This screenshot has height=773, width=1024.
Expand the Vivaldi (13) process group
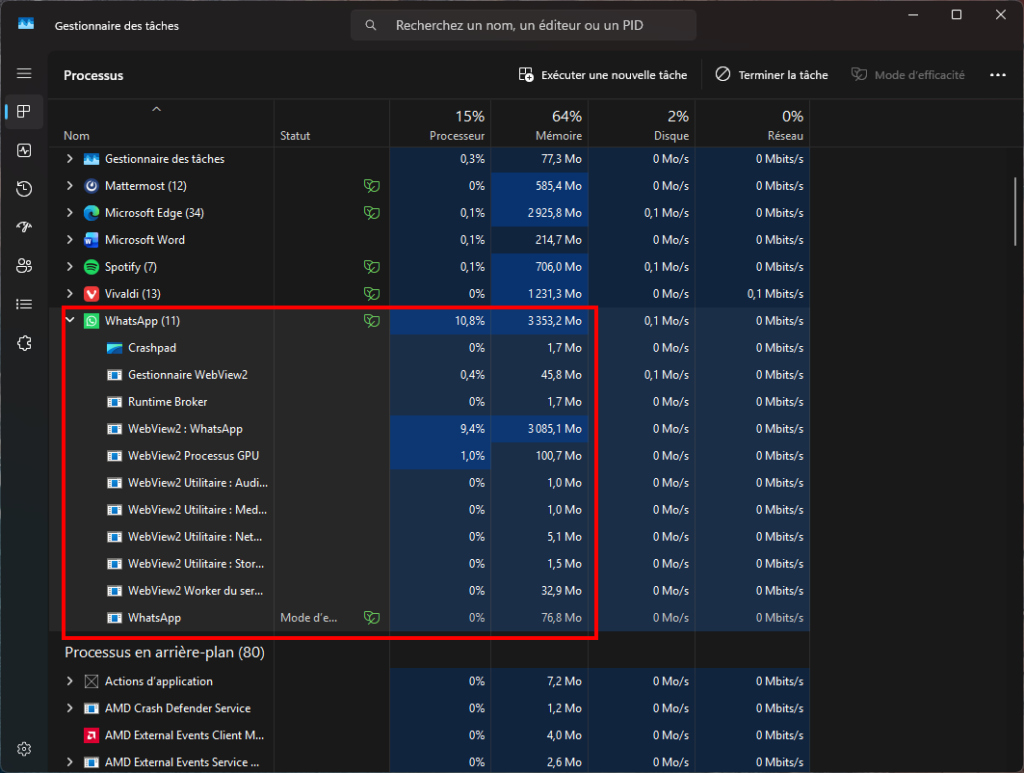(x=70, y=294)
